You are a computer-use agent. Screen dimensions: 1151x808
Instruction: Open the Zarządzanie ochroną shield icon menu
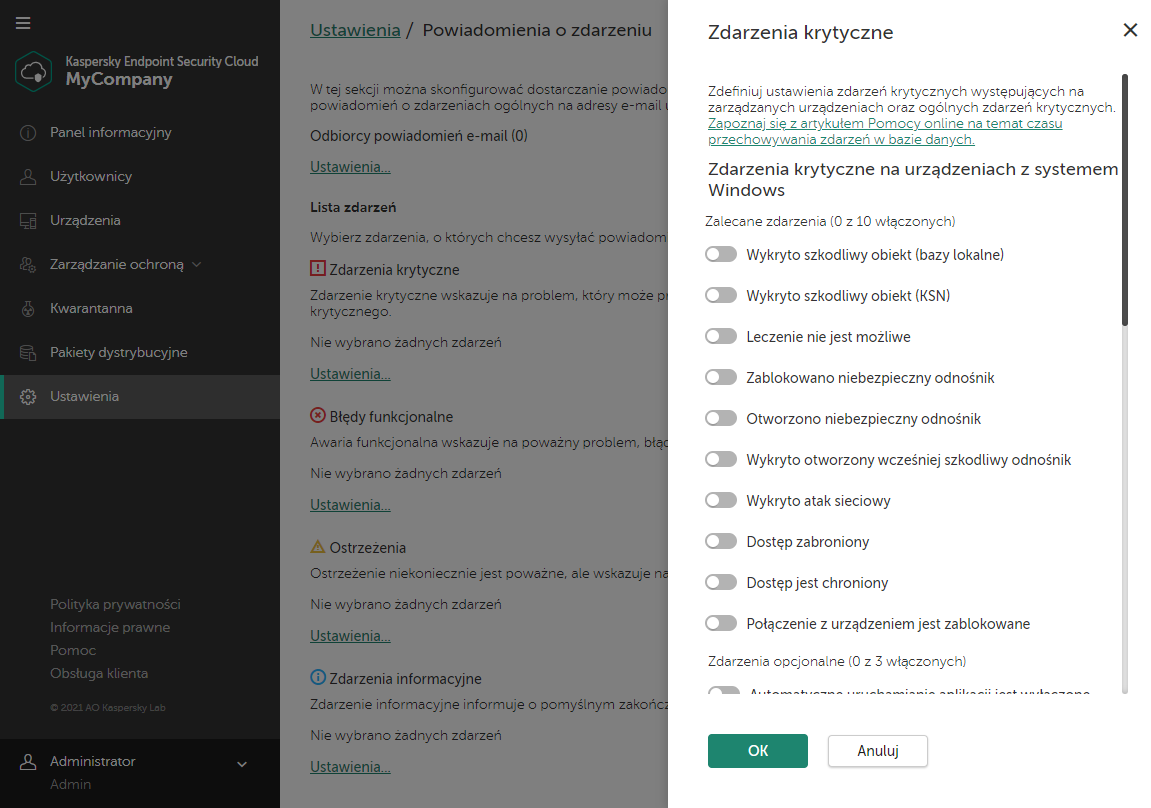[x=28, y=265]
